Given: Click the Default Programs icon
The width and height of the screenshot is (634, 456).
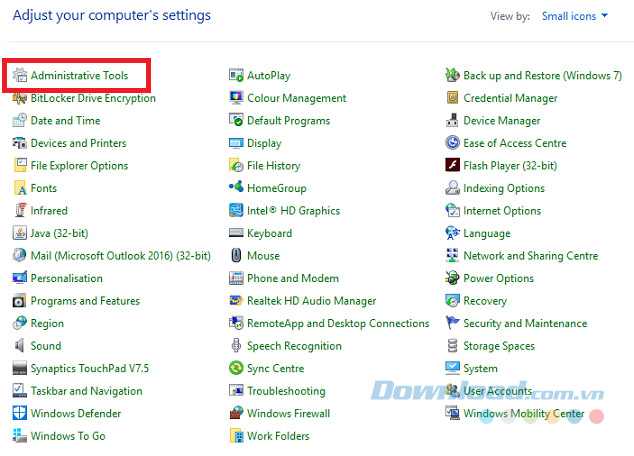Looking at the screenshot, I should point(236,120).
